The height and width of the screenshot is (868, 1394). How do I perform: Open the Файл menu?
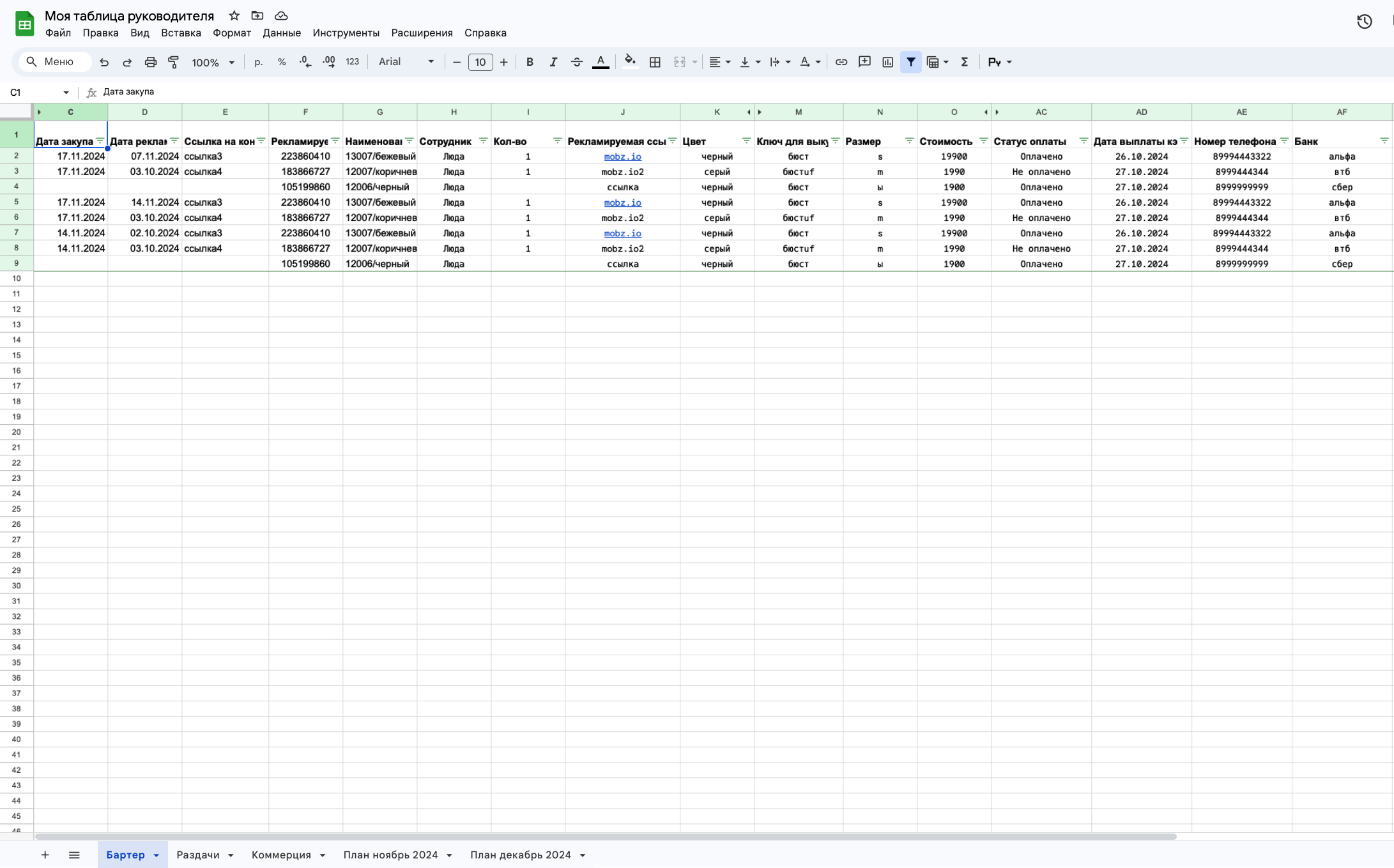point(58,33)
